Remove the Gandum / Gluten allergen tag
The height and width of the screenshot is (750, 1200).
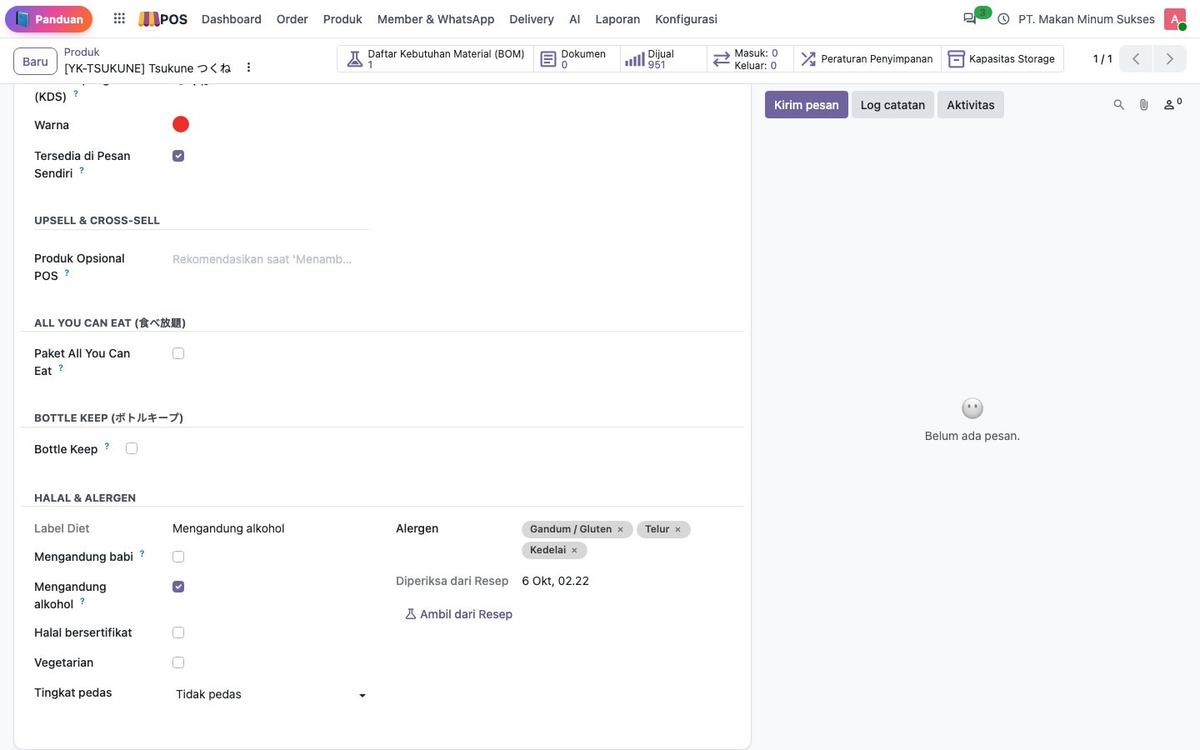620,530
